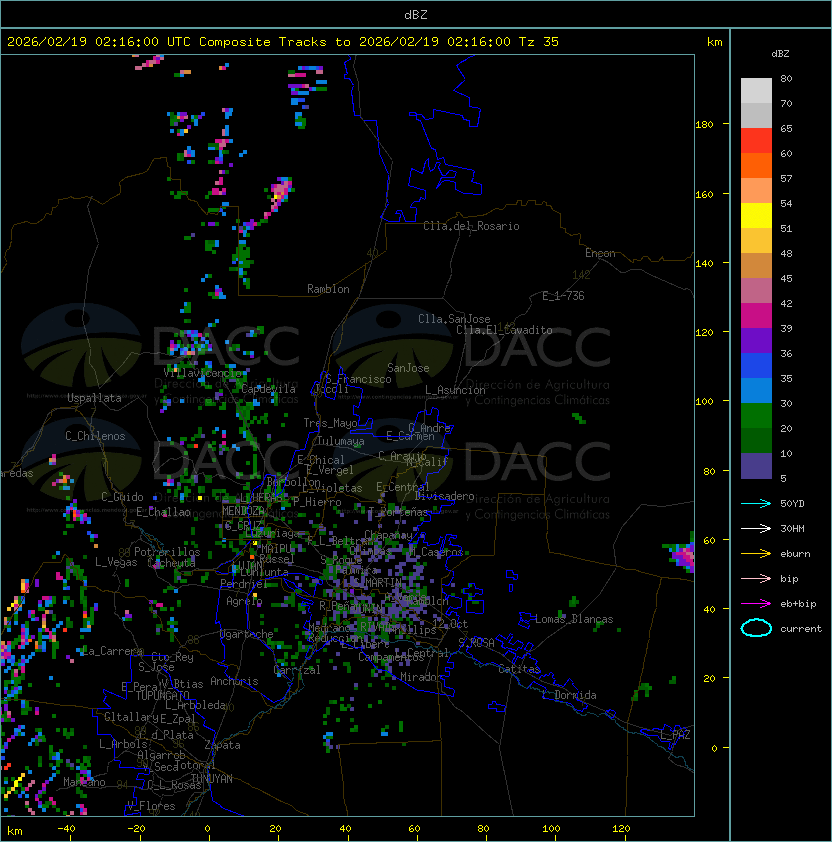Click the 'Tres_Mayo' map label
The width and height of the screenshot is (832, 842).
330,423
